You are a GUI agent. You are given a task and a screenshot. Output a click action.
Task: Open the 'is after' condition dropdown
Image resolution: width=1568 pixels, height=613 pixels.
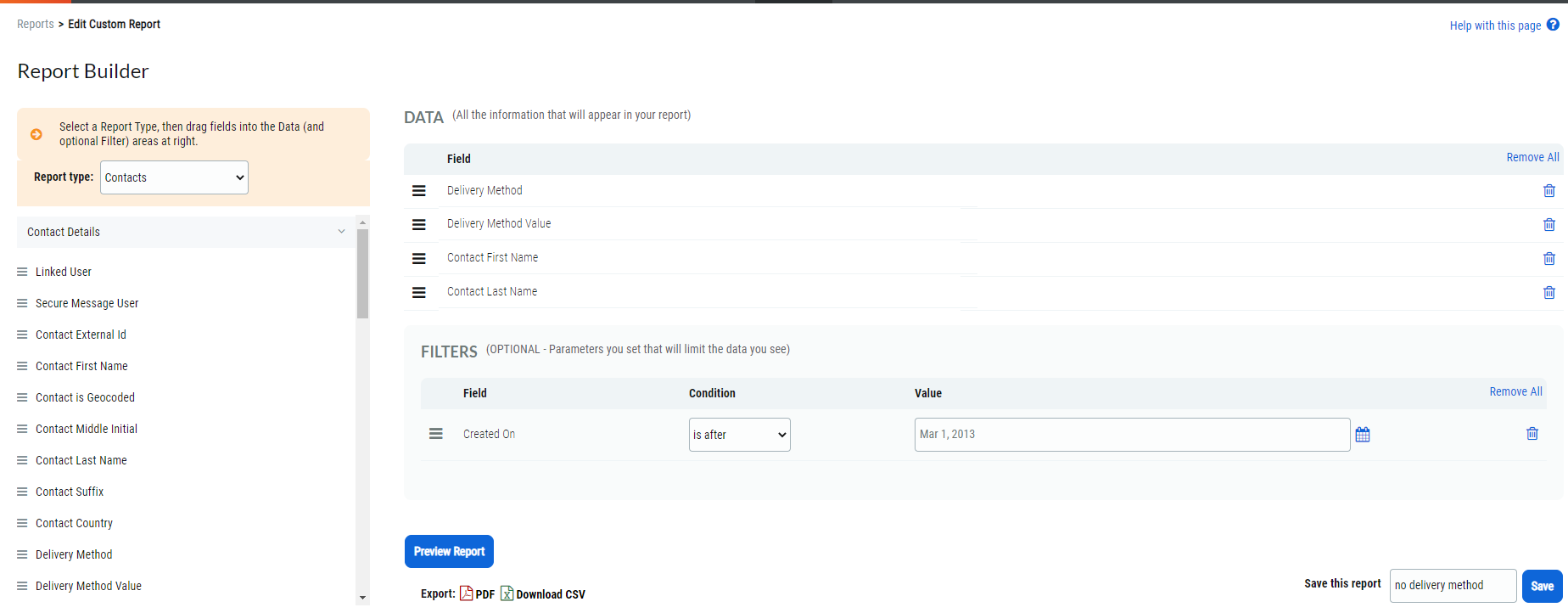pyautogui.click(x=739, y=435)
